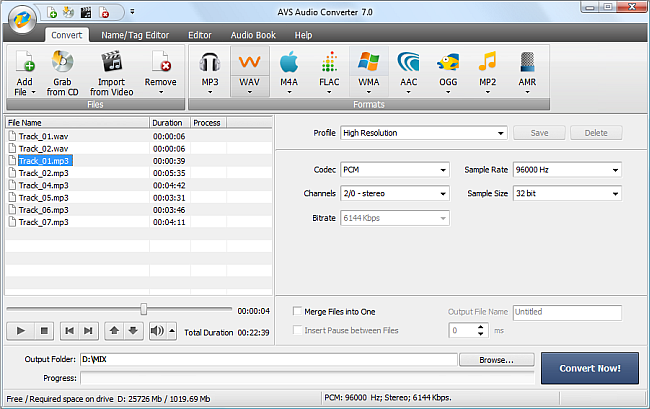Open the quick access toolbar customize arrow
The width and height of the screenshot is (650, 409).
click(x=132, y=12)
